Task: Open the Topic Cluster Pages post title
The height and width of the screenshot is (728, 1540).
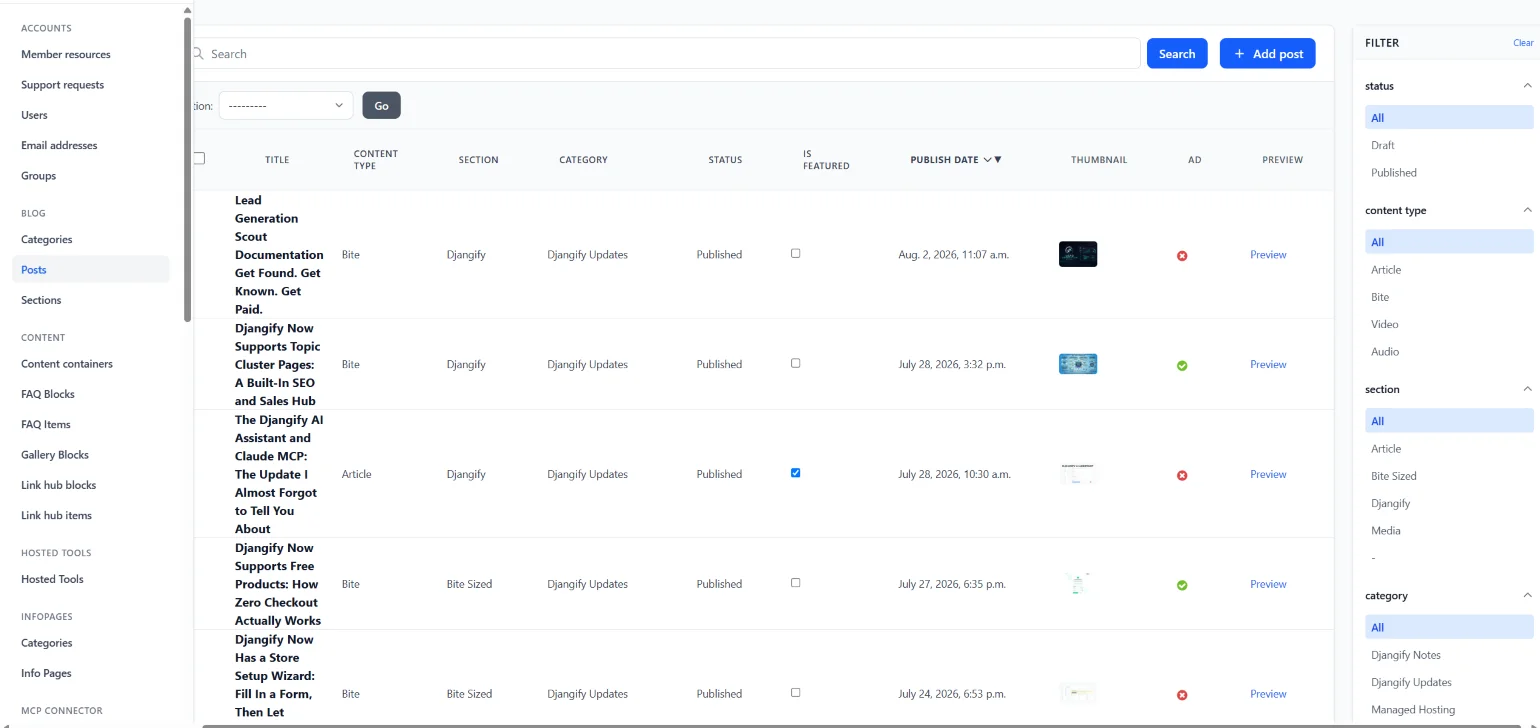Action: point(278,365)
